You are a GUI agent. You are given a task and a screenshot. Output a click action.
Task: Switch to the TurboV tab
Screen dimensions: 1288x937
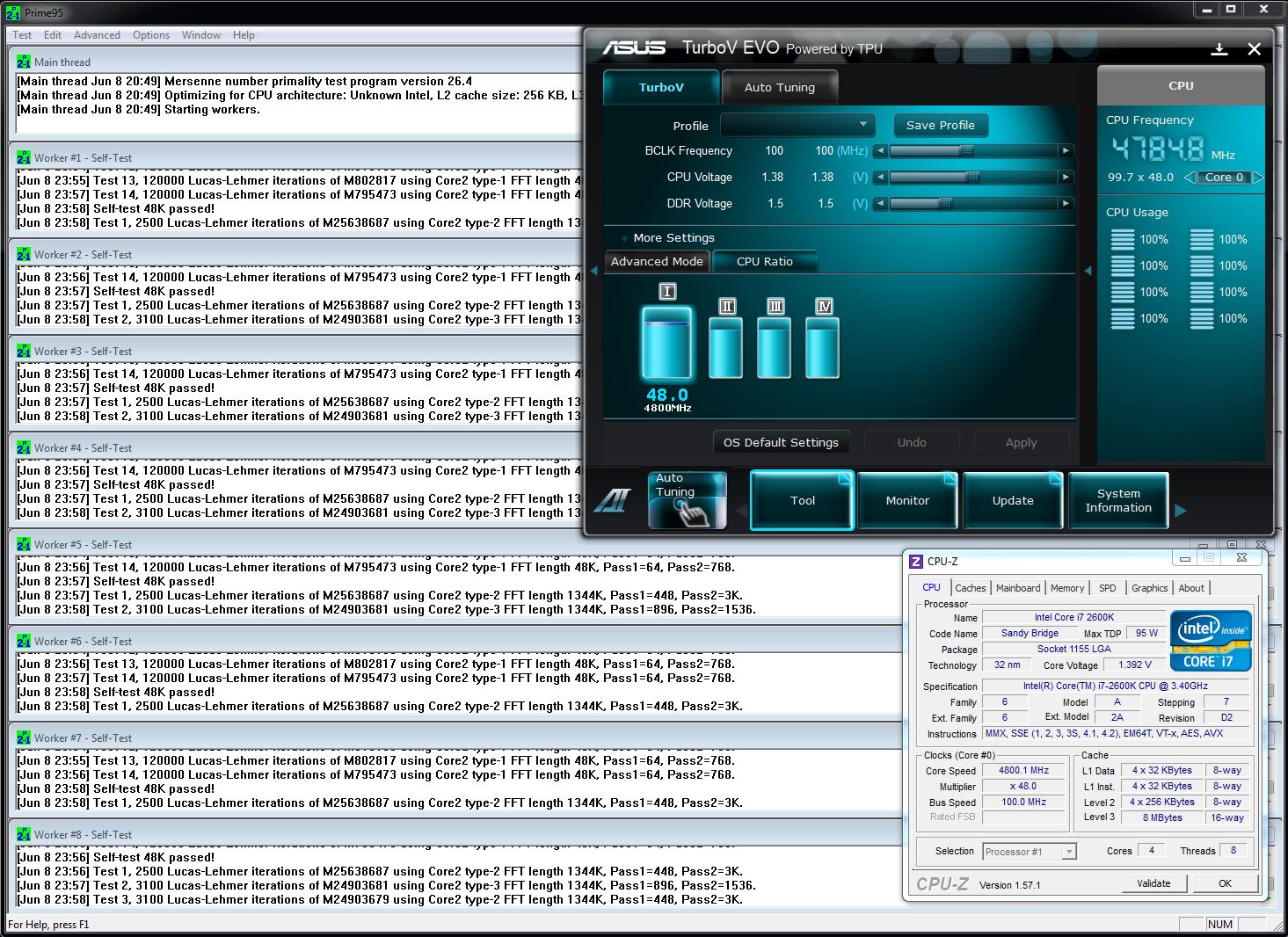tap(661, 87)
